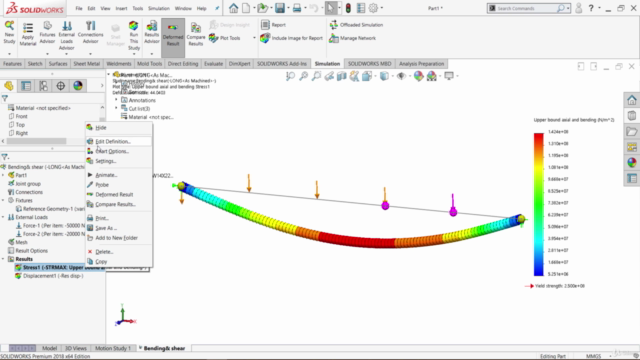Select Displacement1 result plot

(53, 276)
